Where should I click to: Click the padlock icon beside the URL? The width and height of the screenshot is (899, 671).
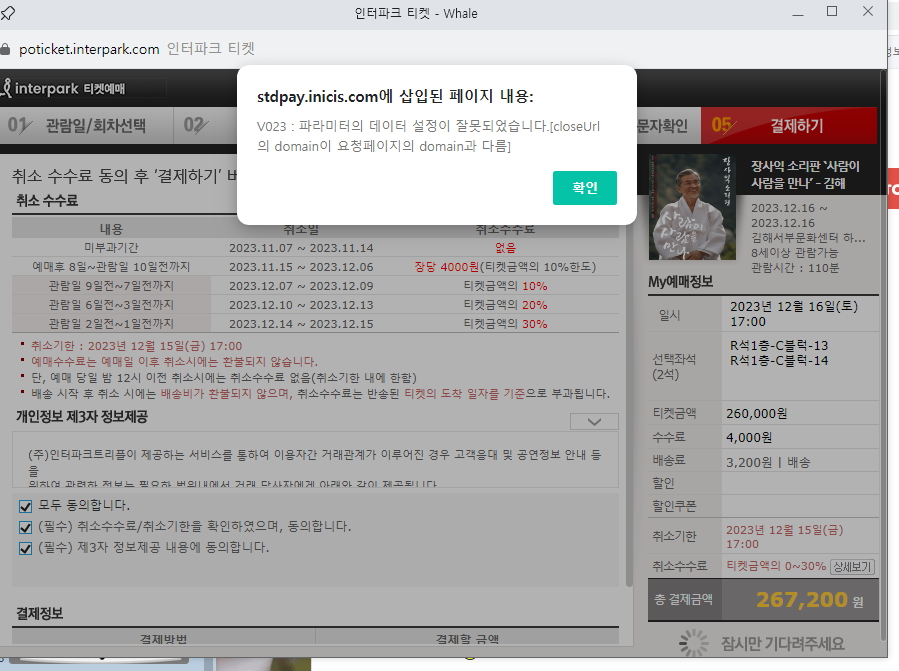[6, 49]
